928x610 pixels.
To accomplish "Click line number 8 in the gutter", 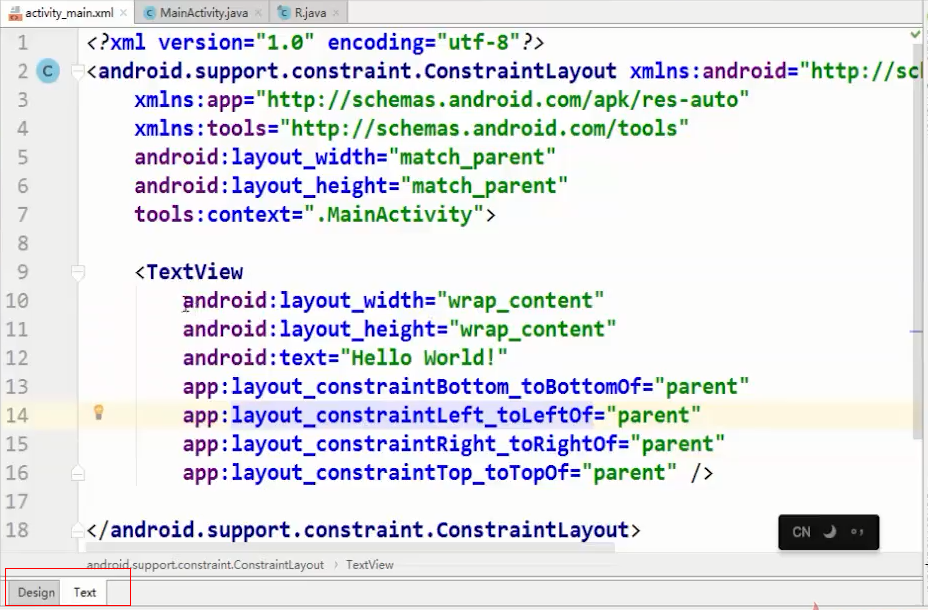I will pyautogui.click(x=22, y=243).
